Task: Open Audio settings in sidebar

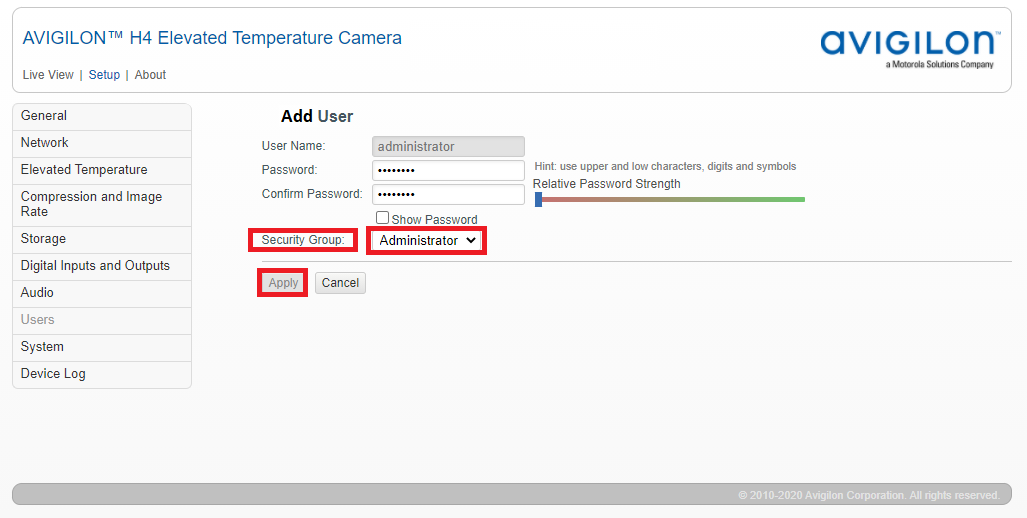Action: [37, 293]
